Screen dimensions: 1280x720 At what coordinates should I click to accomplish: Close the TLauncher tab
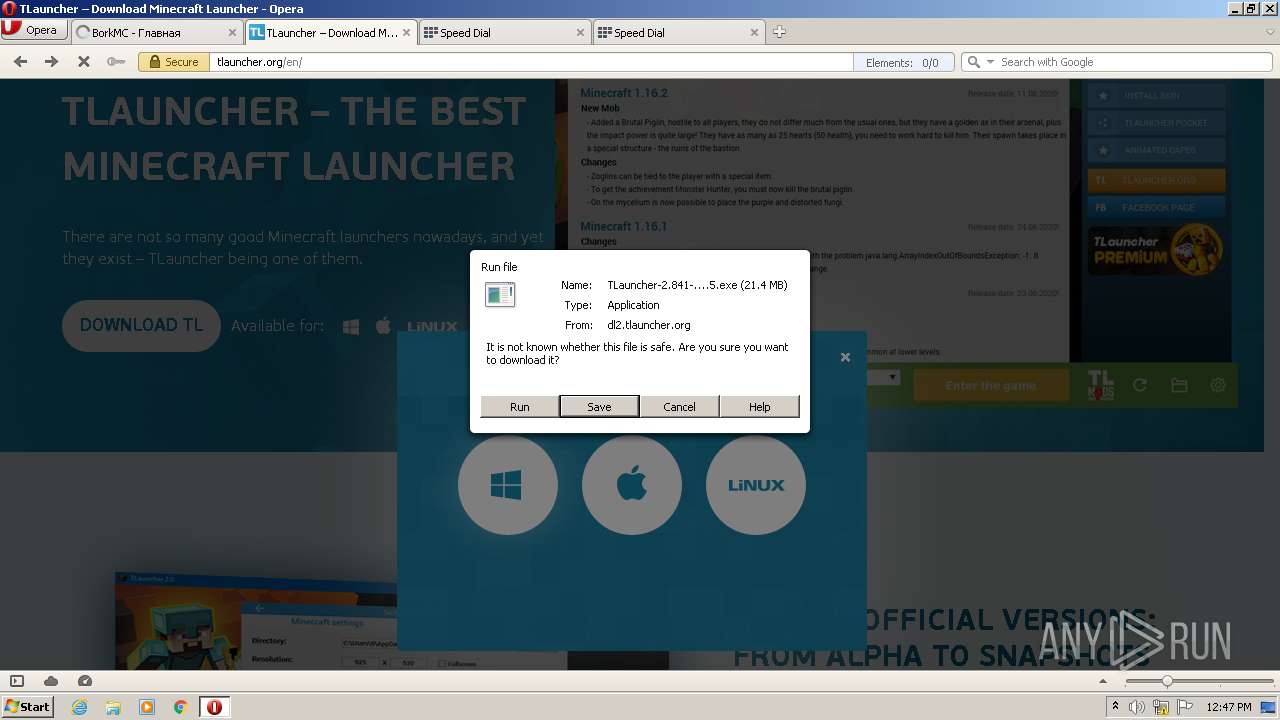(406, 33)
